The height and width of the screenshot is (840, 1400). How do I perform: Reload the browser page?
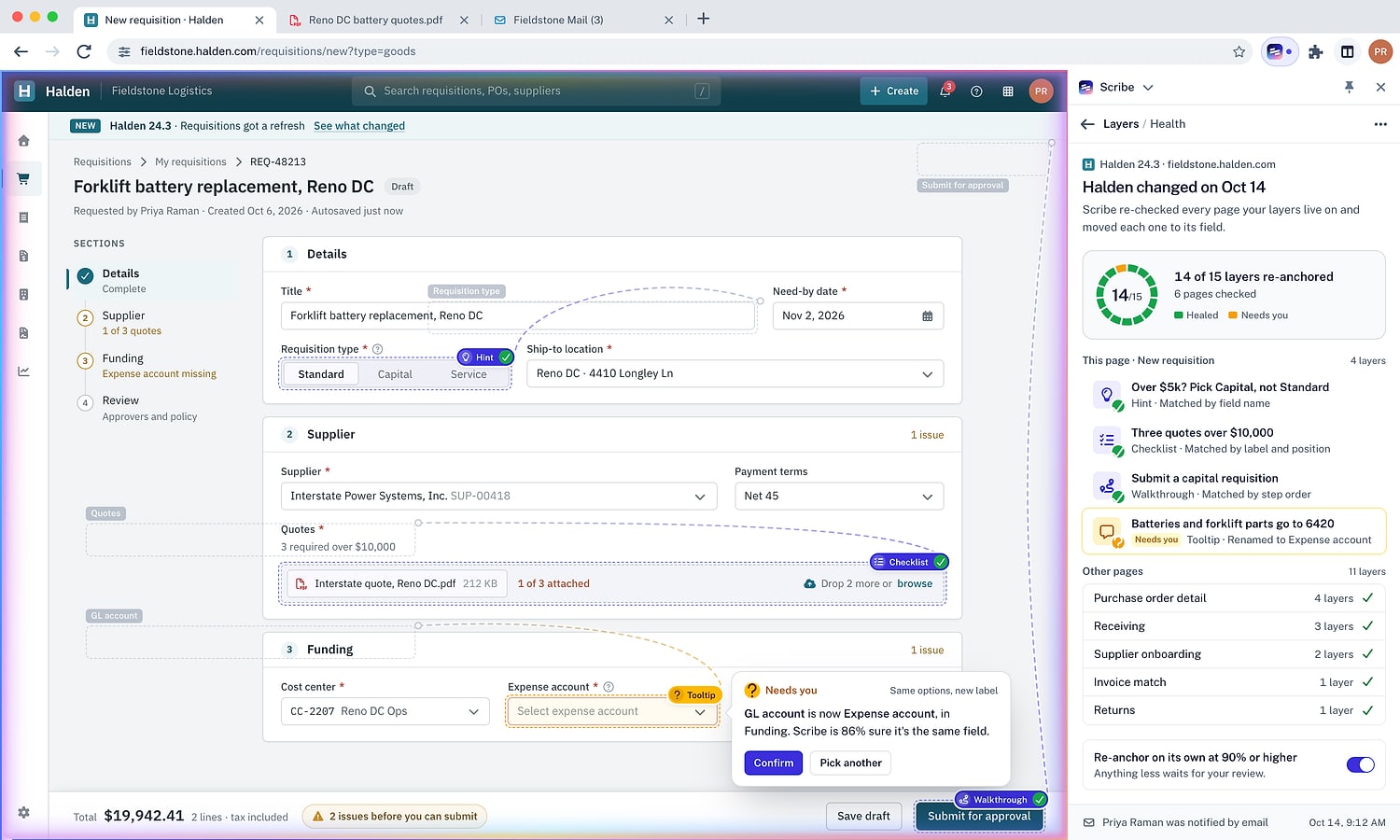click(84, 51)
